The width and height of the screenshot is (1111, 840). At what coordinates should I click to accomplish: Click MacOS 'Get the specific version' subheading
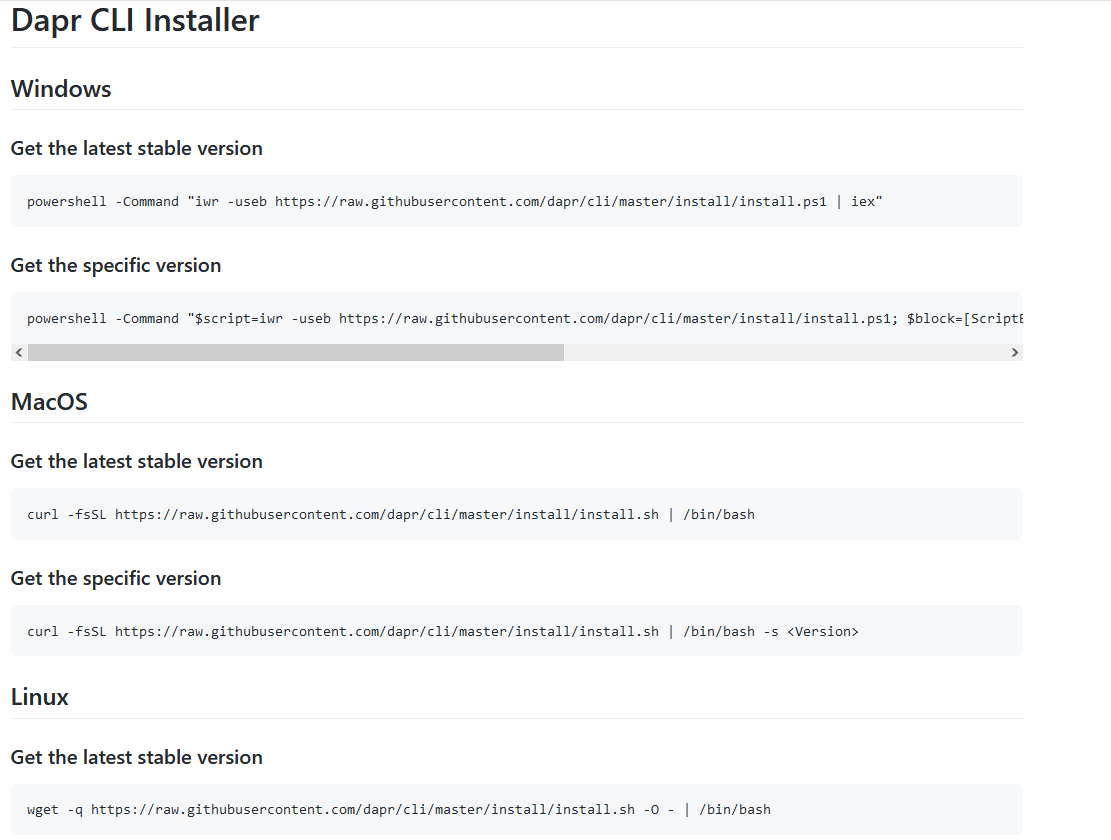(115, 579)
